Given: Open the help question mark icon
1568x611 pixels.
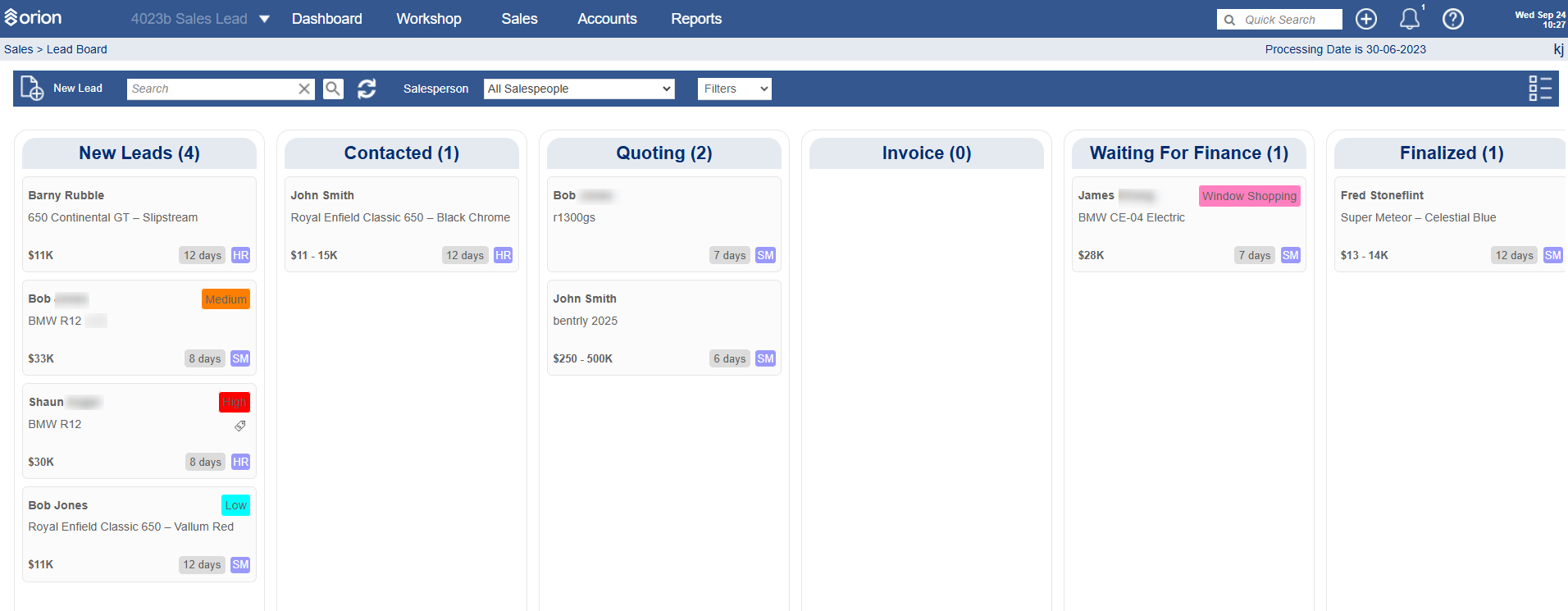Looking at the screenshot, I should coord(1453,19).
